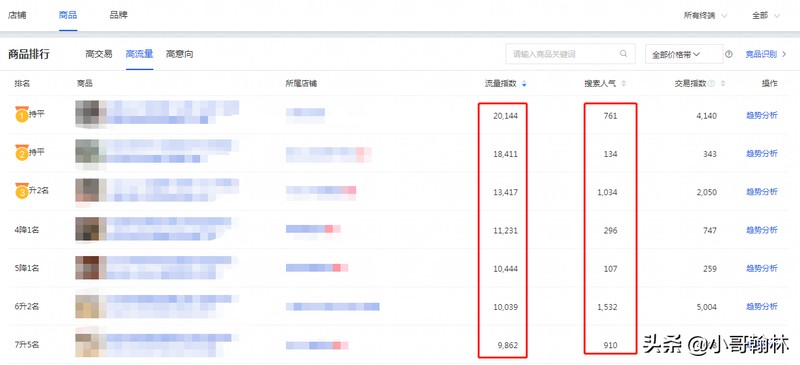The height and width of the screenshot is (365, 800).
Task: Click the 流量指数 value 18,411
Action: tap(505, 154)
